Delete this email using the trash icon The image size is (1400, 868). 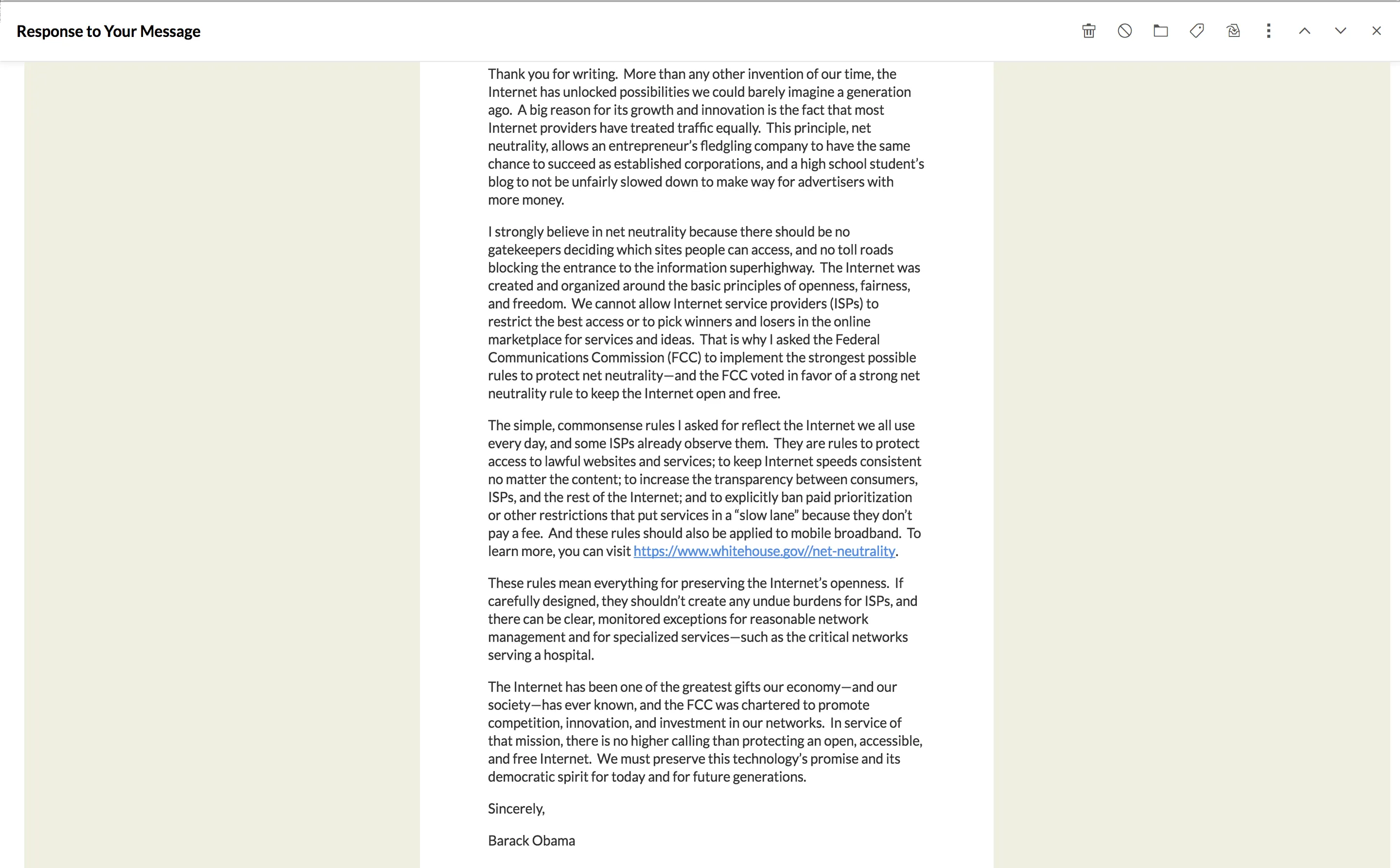tap(1088, 31)
